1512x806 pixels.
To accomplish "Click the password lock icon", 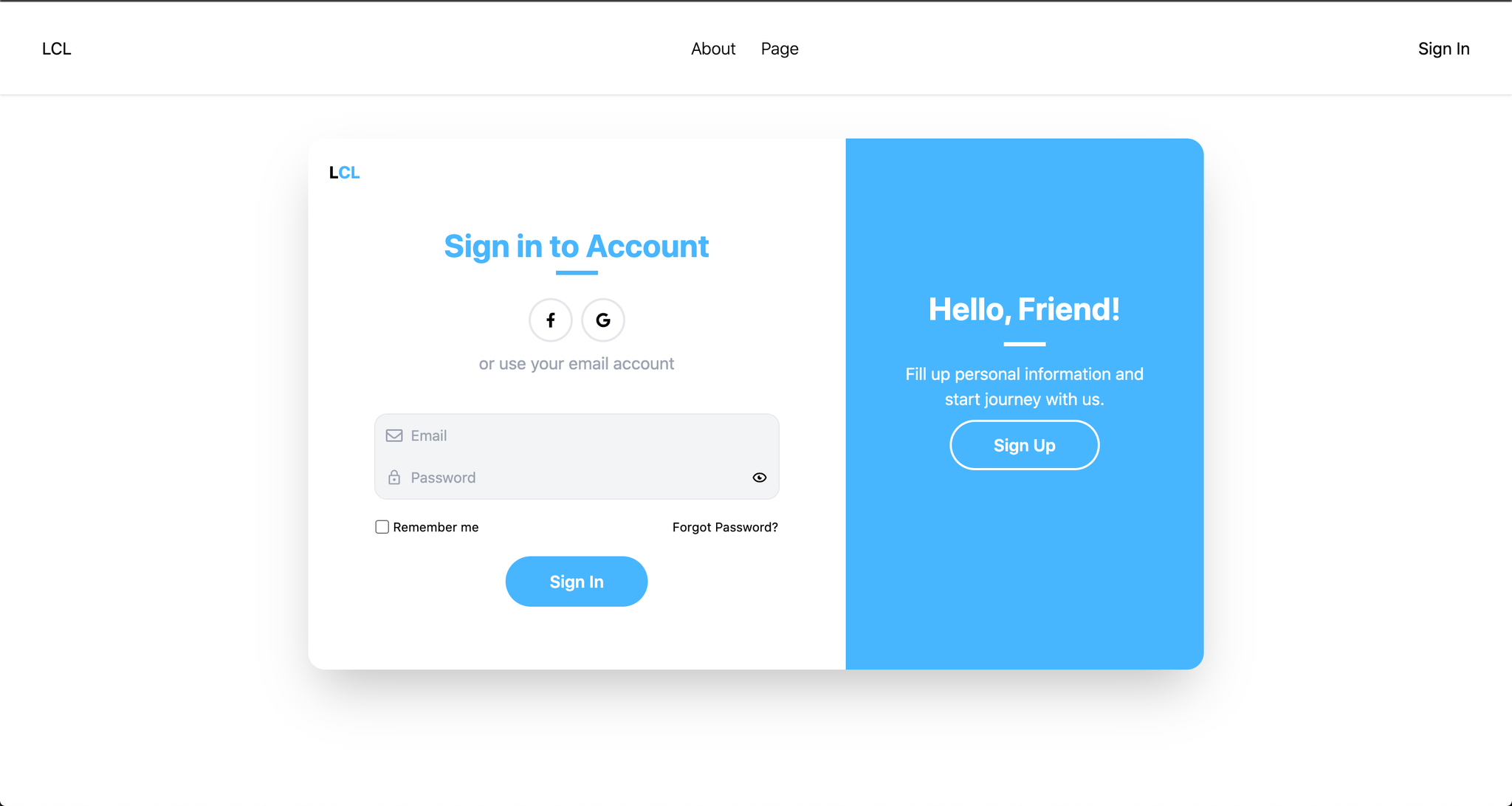I will [x=394, y=477].
